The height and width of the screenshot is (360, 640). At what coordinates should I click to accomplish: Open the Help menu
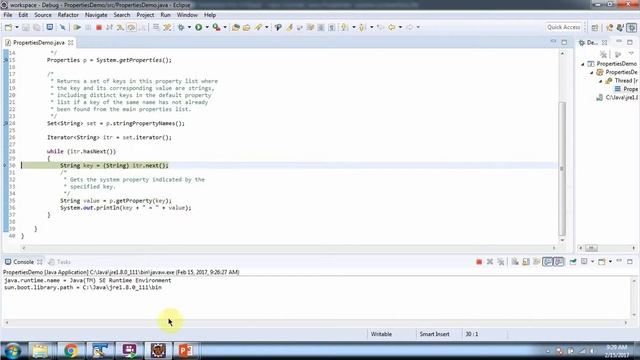[x=210, y=15]
